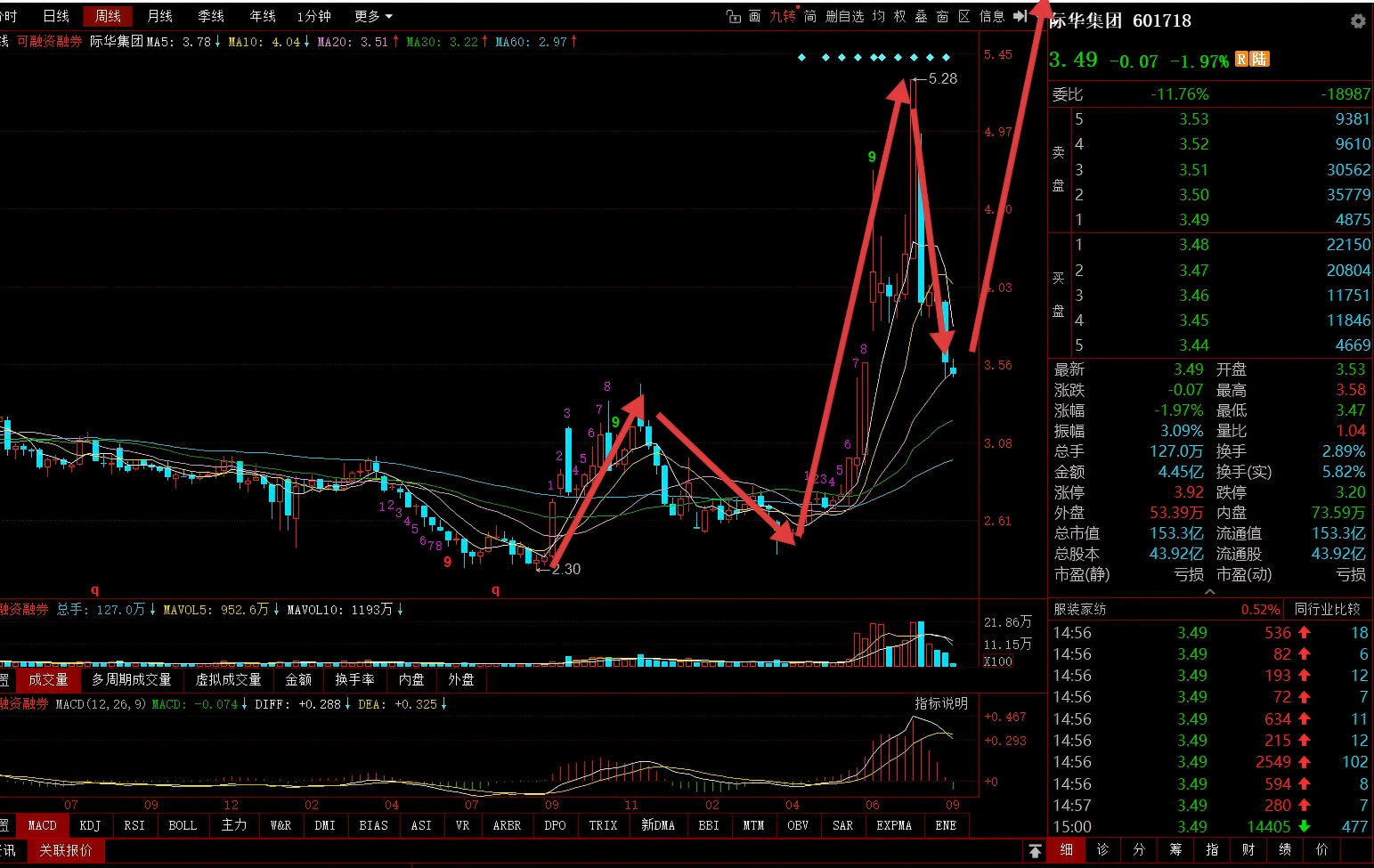Switch to 月线 monthly chart
This screenshot has height=868, width=1374.
159,16
